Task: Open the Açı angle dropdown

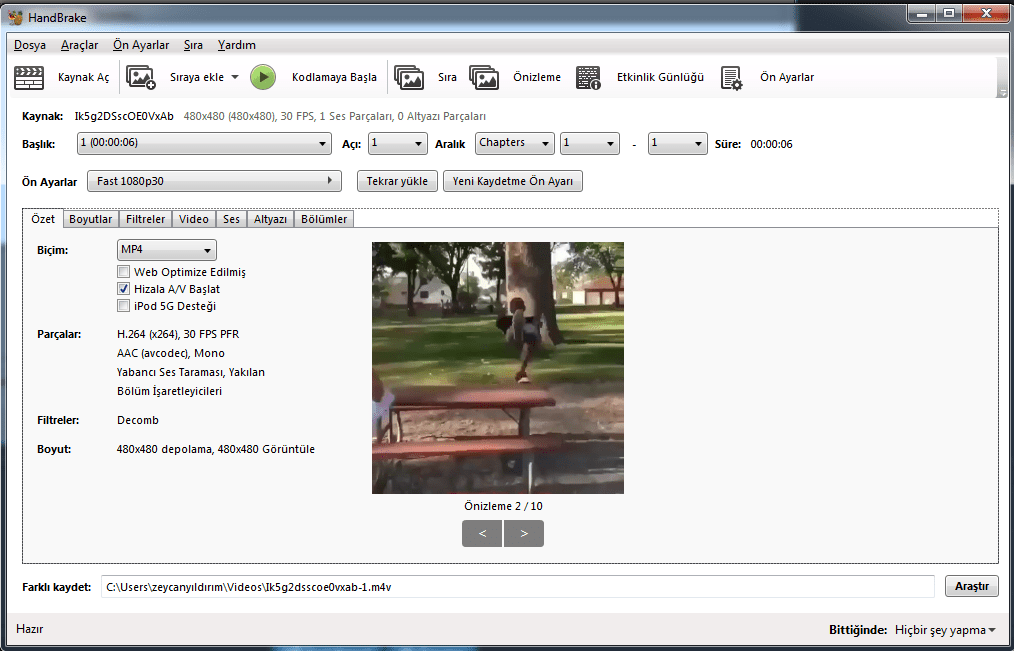Action: coord(398,144)
